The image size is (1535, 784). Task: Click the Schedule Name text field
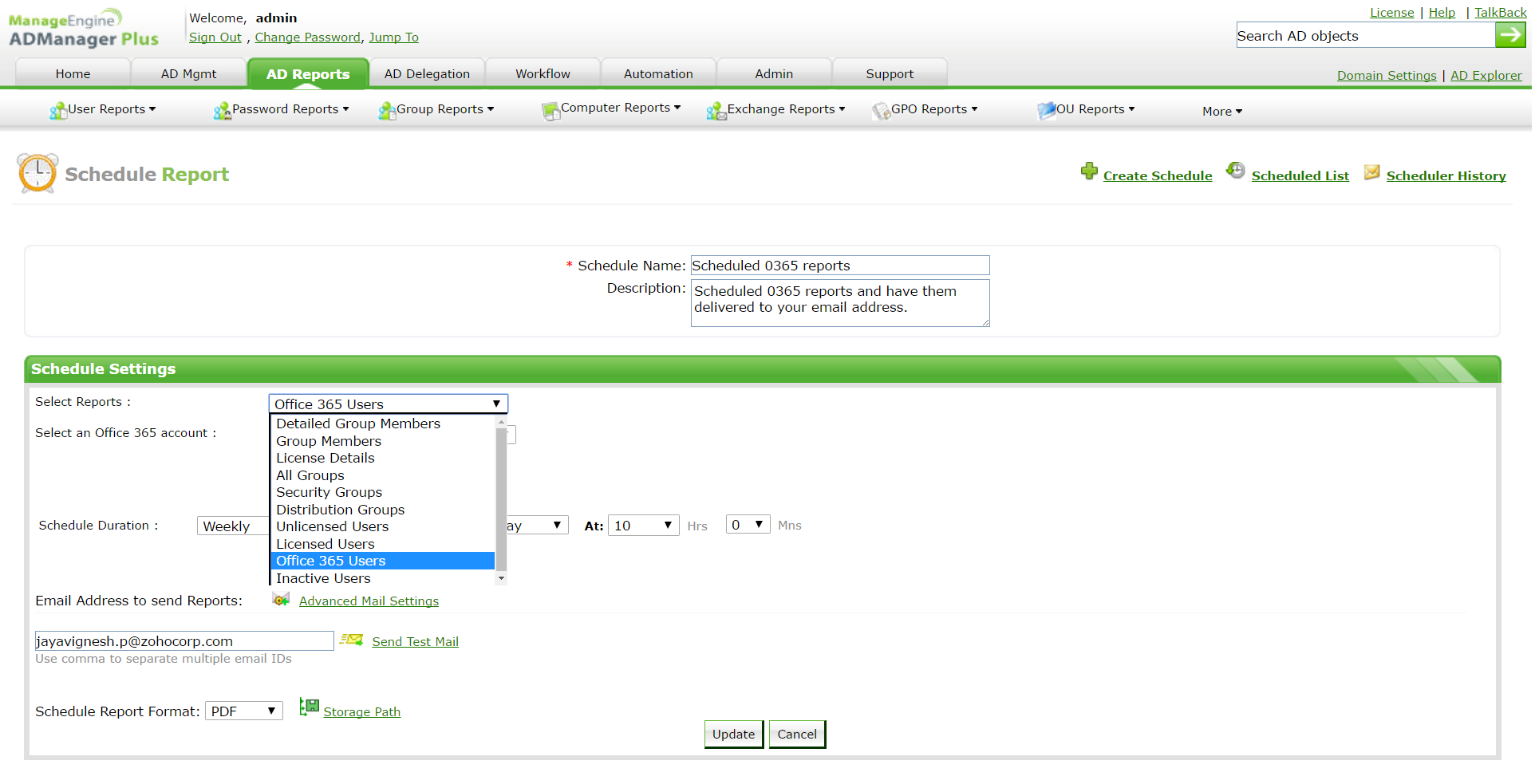coord(840,266)
